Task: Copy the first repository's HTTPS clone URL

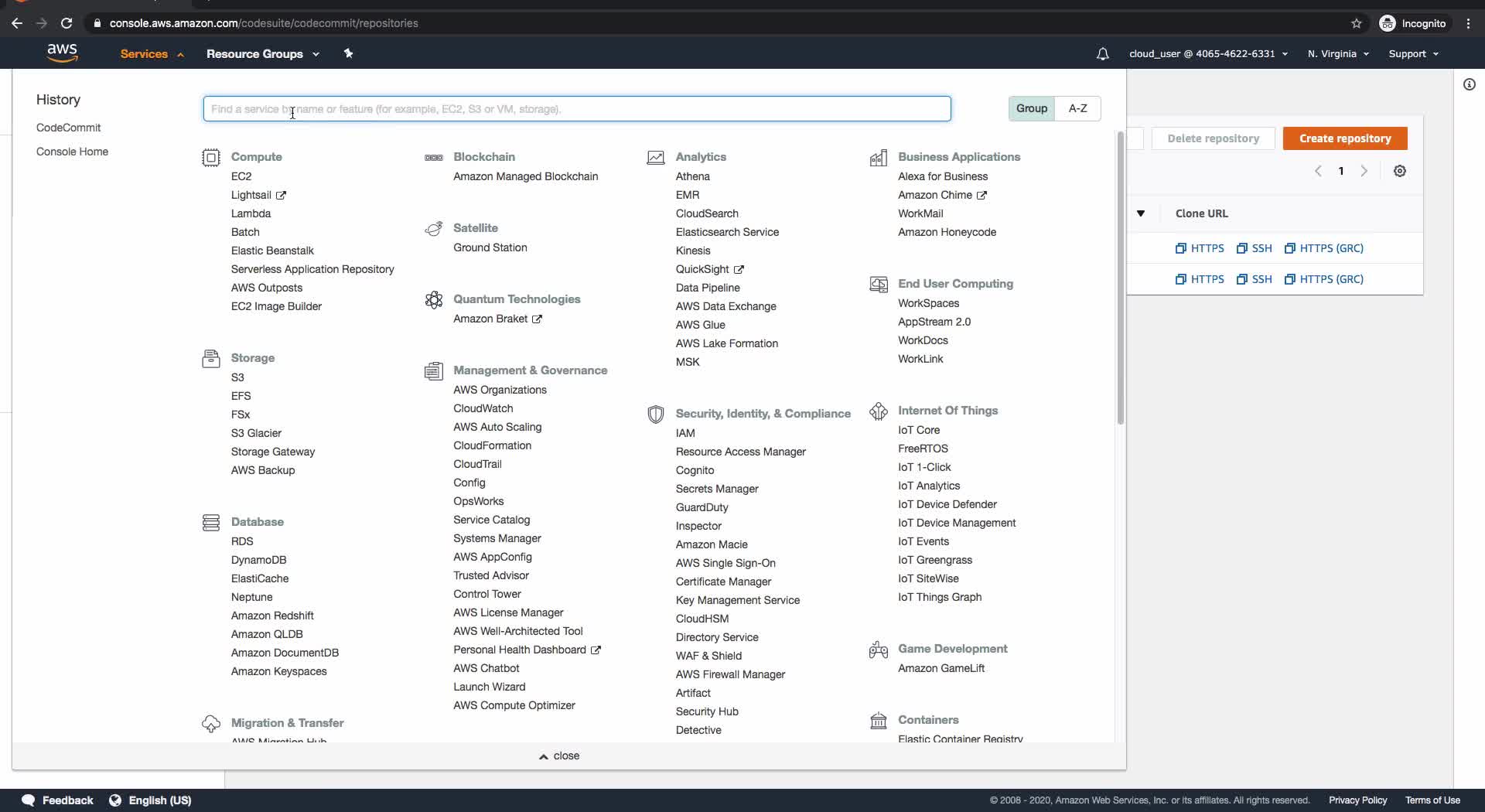Action: 1200,248
